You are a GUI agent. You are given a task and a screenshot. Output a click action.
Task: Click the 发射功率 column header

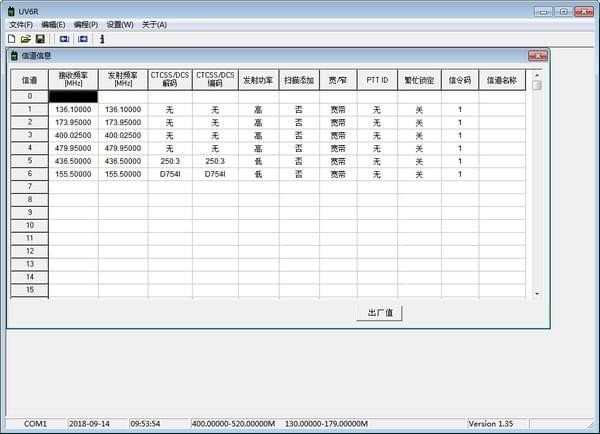click(258, 80)
